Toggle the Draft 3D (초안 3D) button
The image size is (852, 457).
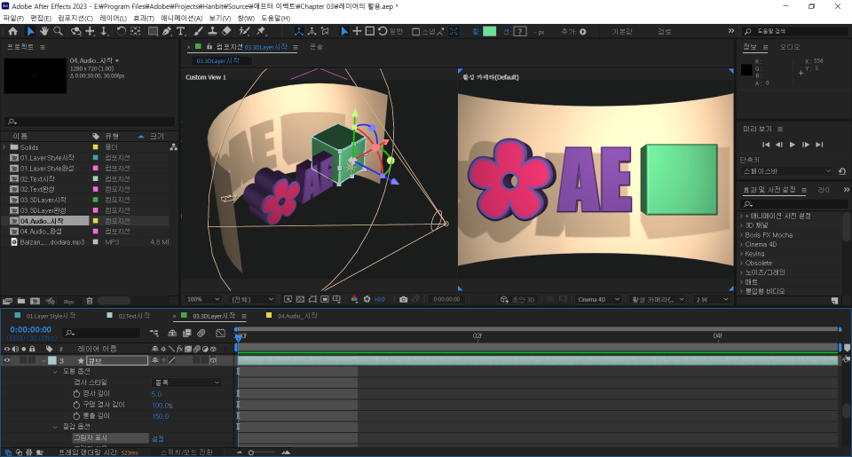tap(517, 299)
